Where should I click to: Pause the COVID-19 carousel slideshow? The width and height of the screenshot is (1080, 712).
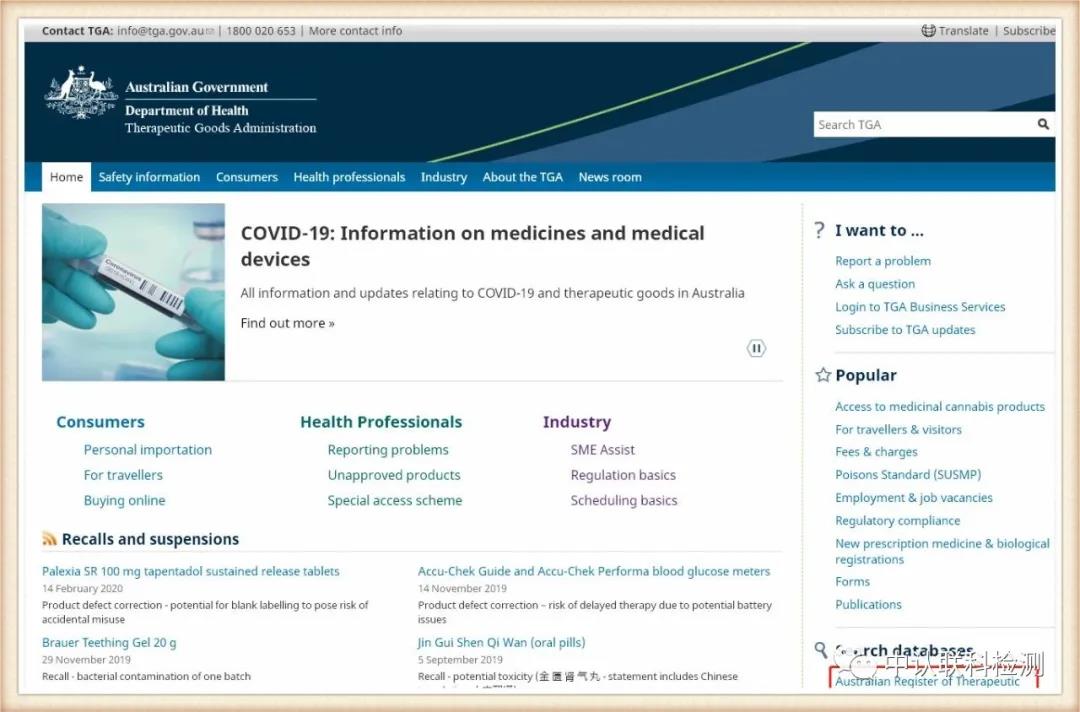pyautogui.click(x=756, y=348)
